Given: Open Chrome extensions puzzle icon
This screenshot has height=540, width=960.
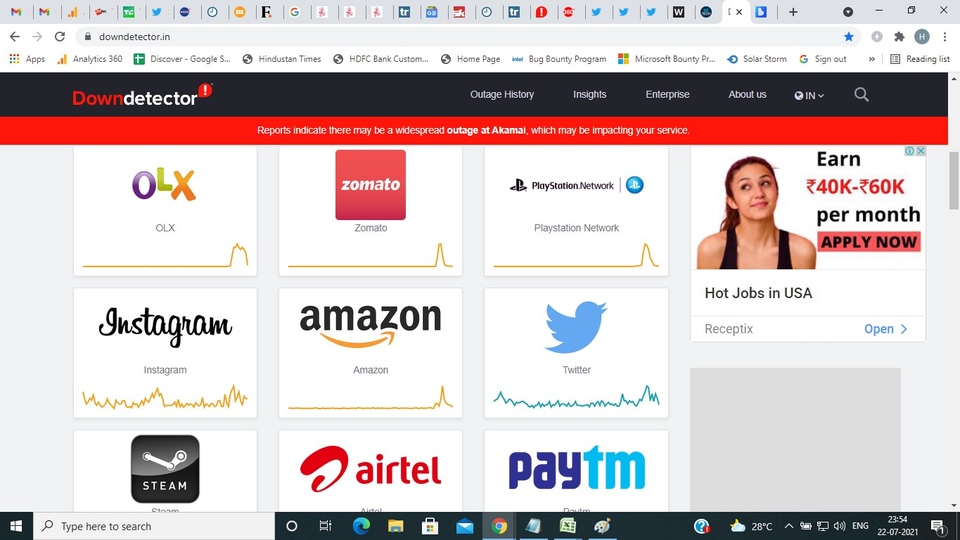Looking at the screenshot, I should 899,37.
